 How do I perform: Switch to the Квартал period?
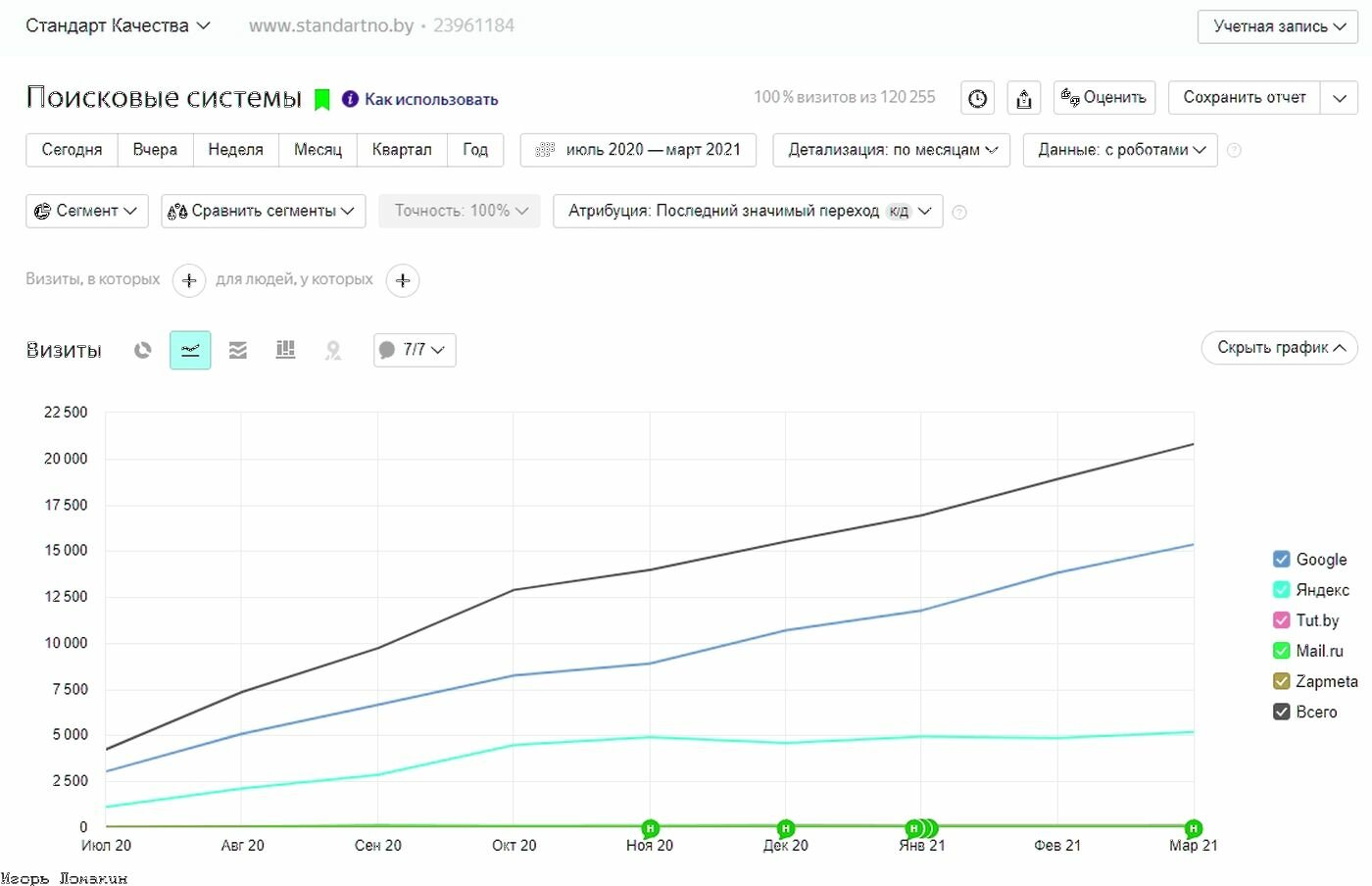402,150
